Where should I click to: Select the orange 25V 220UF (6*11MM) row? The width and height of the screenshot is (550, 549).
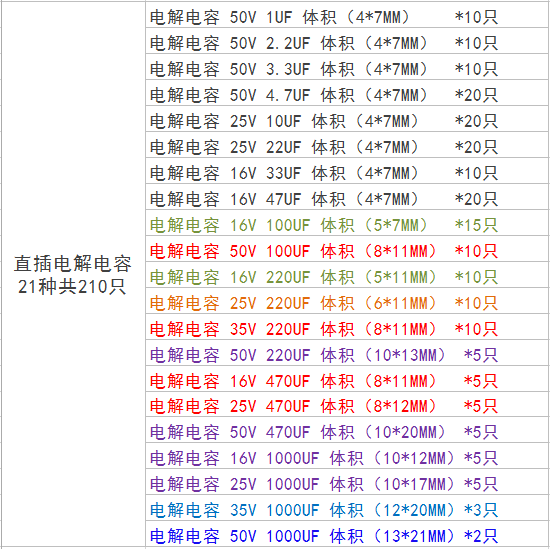coord(348,300)
